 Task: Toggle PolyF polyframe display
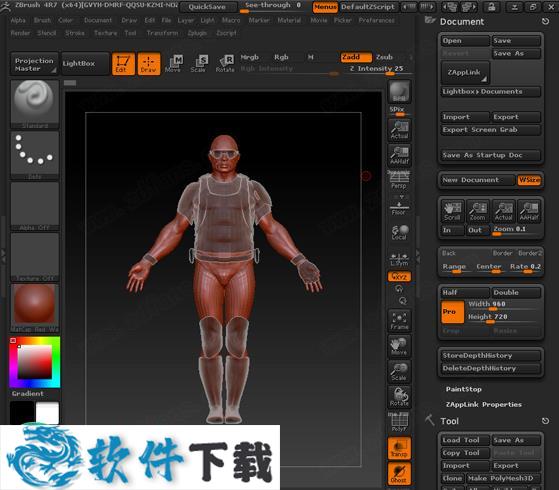pos(399,423)
